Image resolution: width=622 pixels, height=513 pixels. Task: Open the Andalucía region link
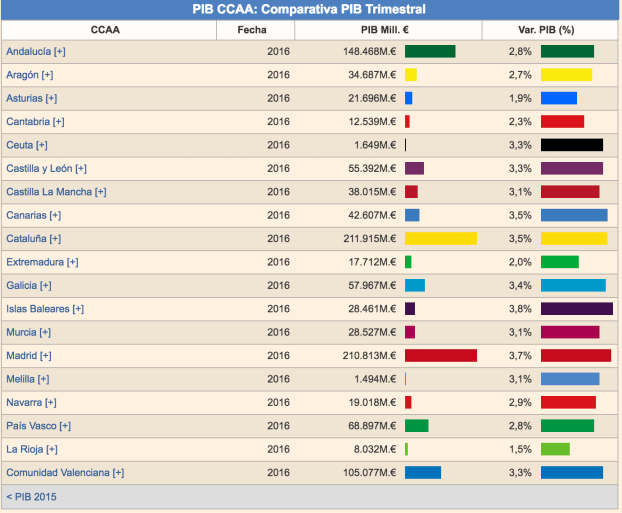(29, 51)
